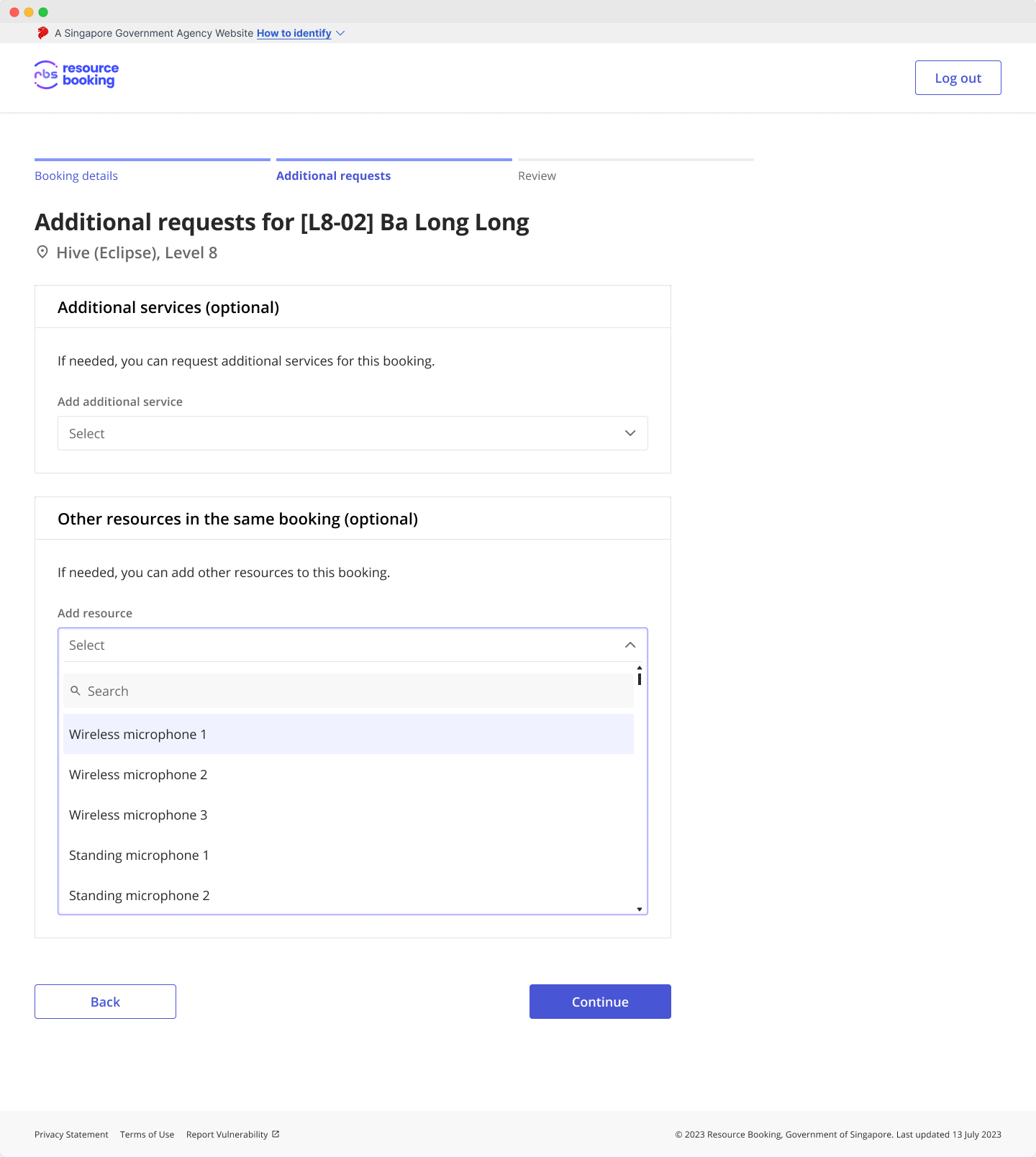Viewport: 1036px width, 1157px height.
Task: Click the search magnifier in the dropdown
Action: coord(76,691)
